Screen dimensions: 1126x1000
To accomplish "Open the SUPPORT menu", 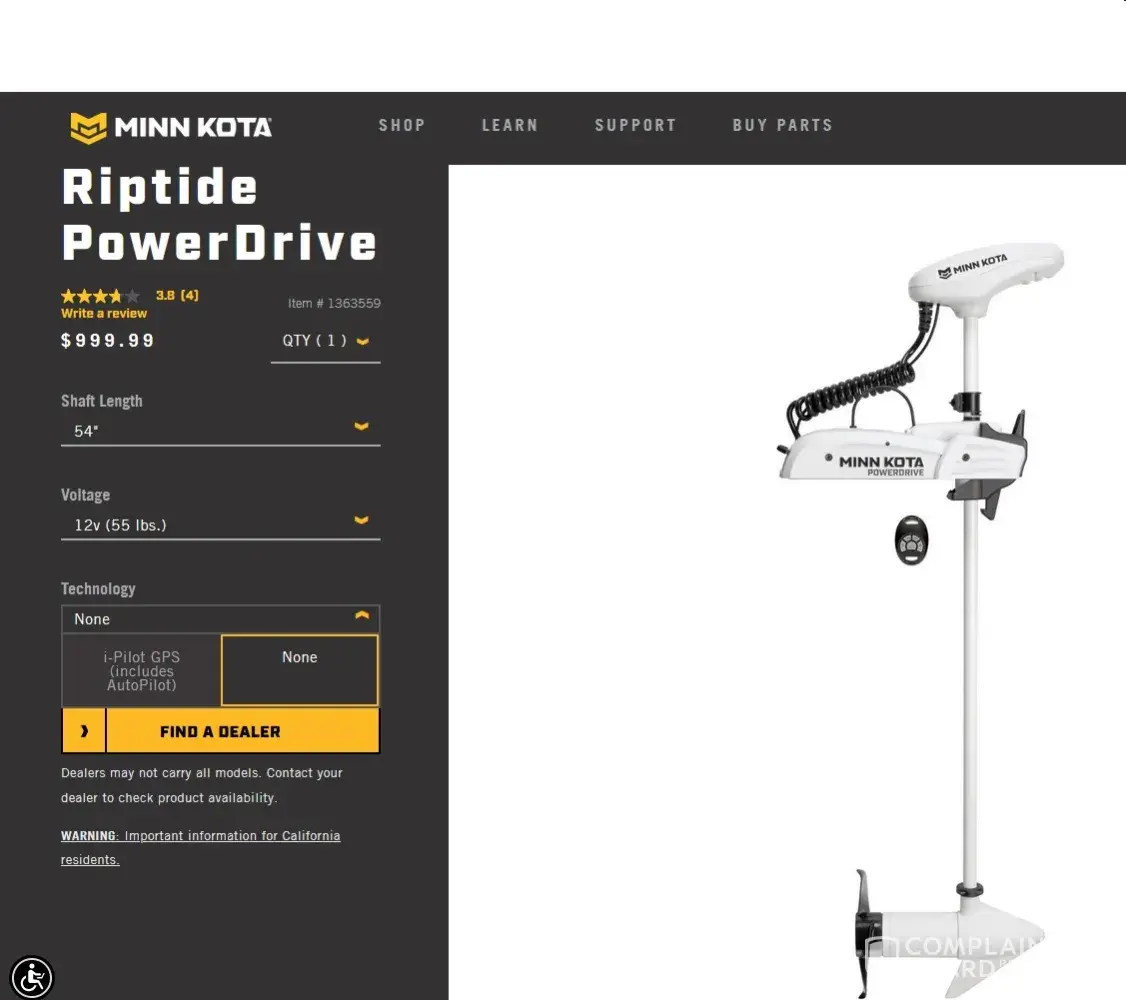I will coord(636,125).
